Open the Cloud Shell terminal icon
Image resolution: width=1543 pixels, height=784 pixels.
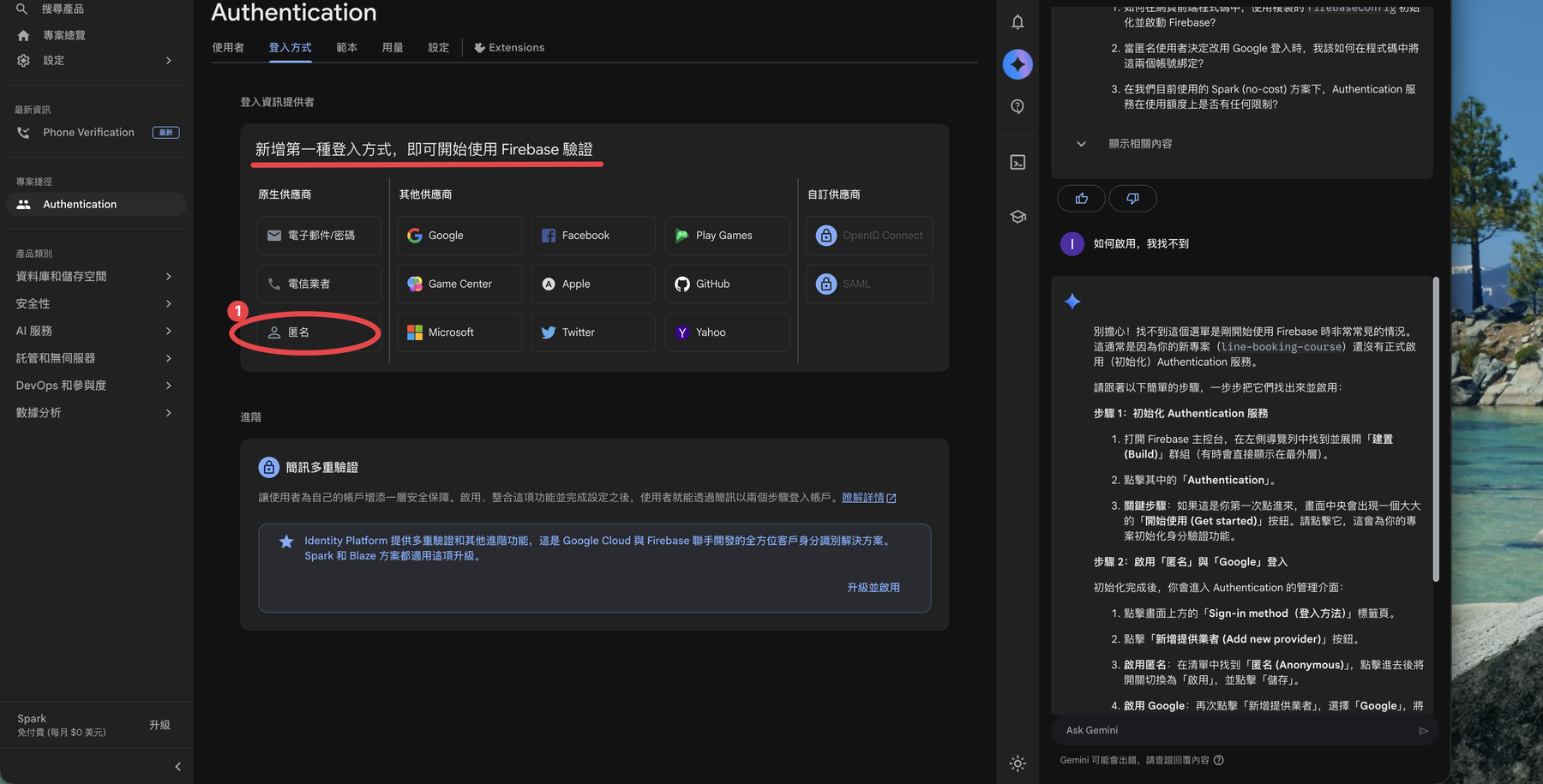coord(1018,162)
